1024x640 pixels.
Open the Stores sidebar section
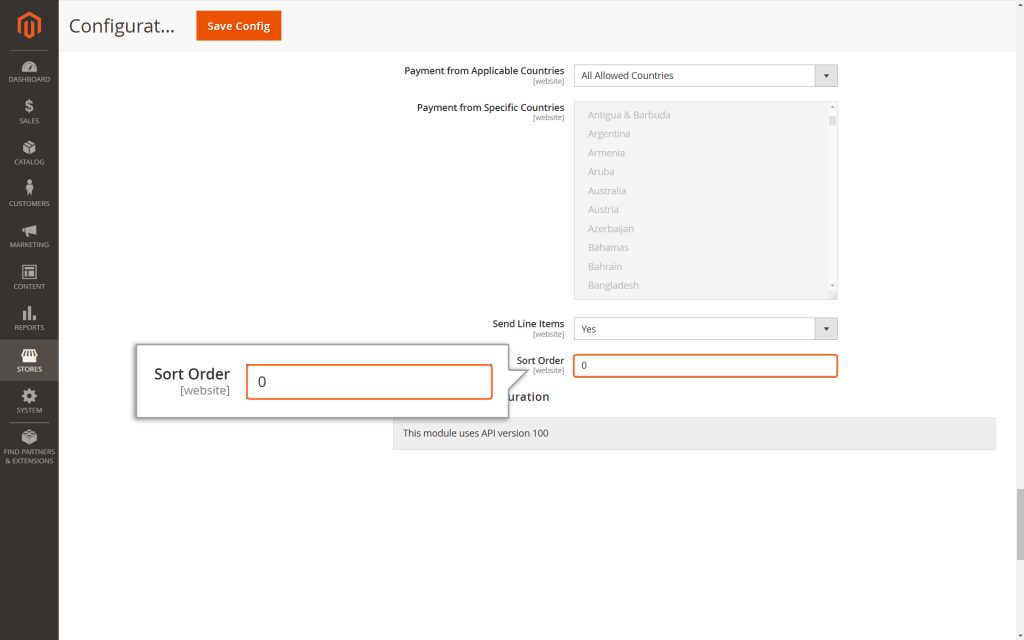29,357
